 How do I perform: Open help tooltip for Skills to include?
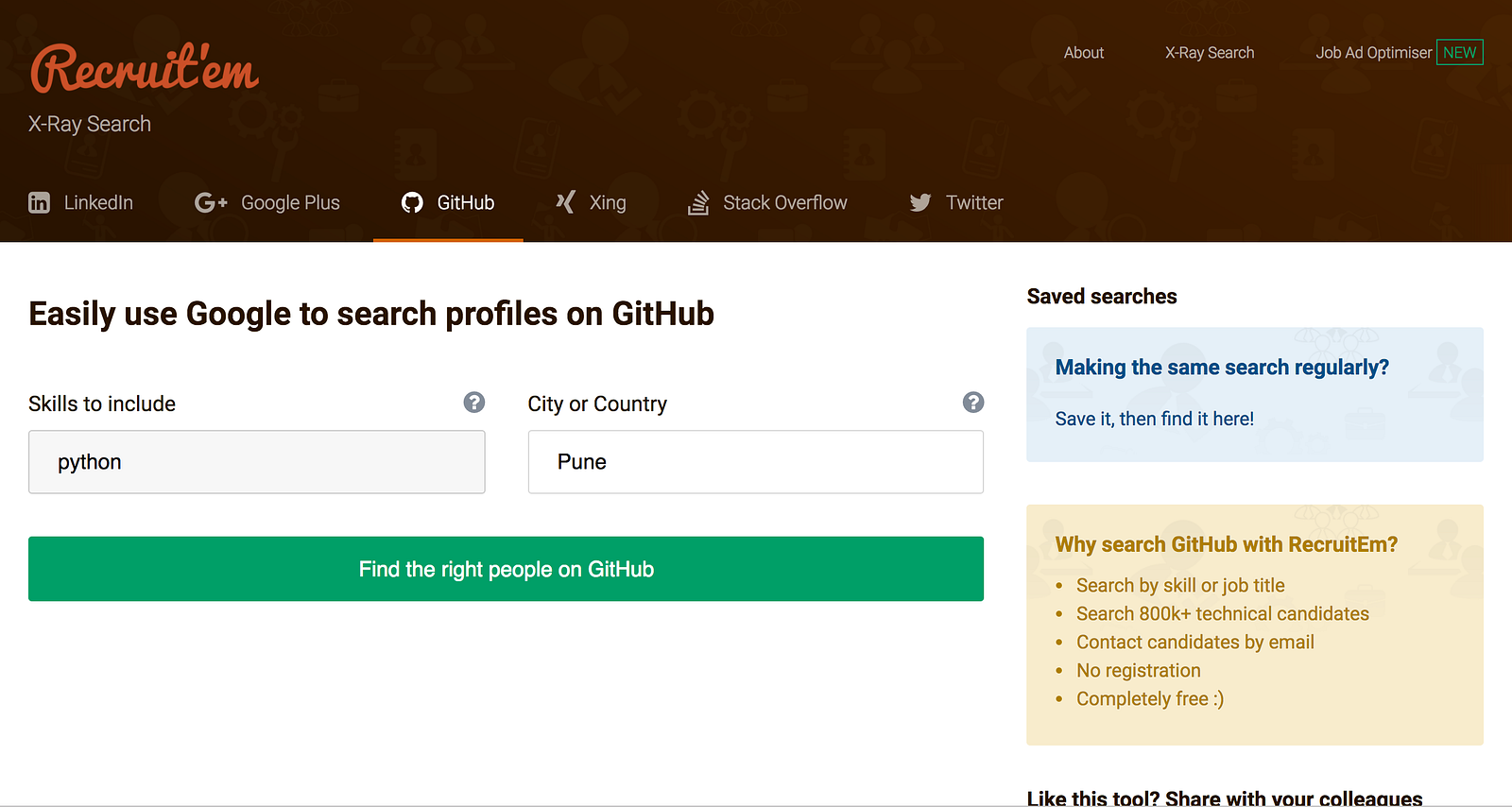[474, 403]
